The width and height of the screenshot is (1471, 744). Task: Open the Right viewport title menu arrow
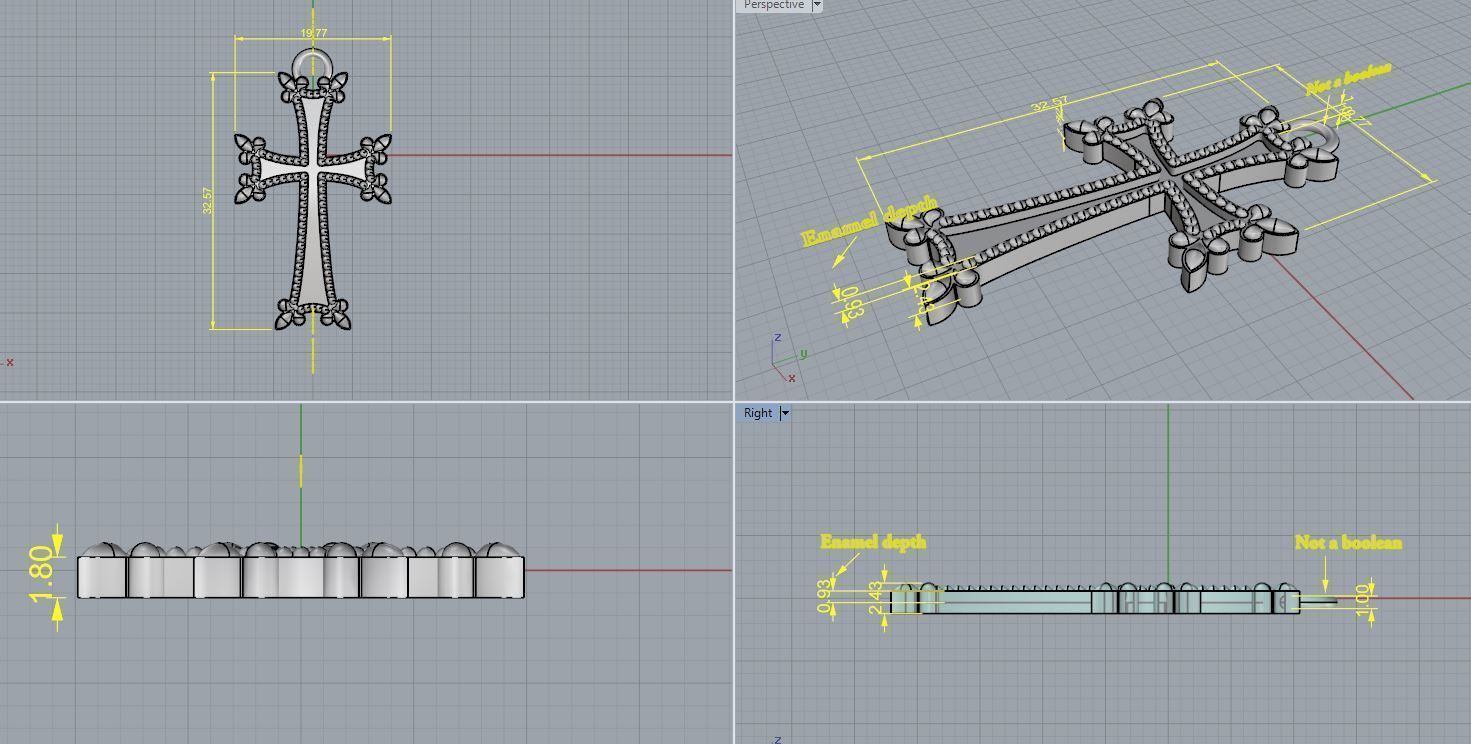tap(785, 413)
